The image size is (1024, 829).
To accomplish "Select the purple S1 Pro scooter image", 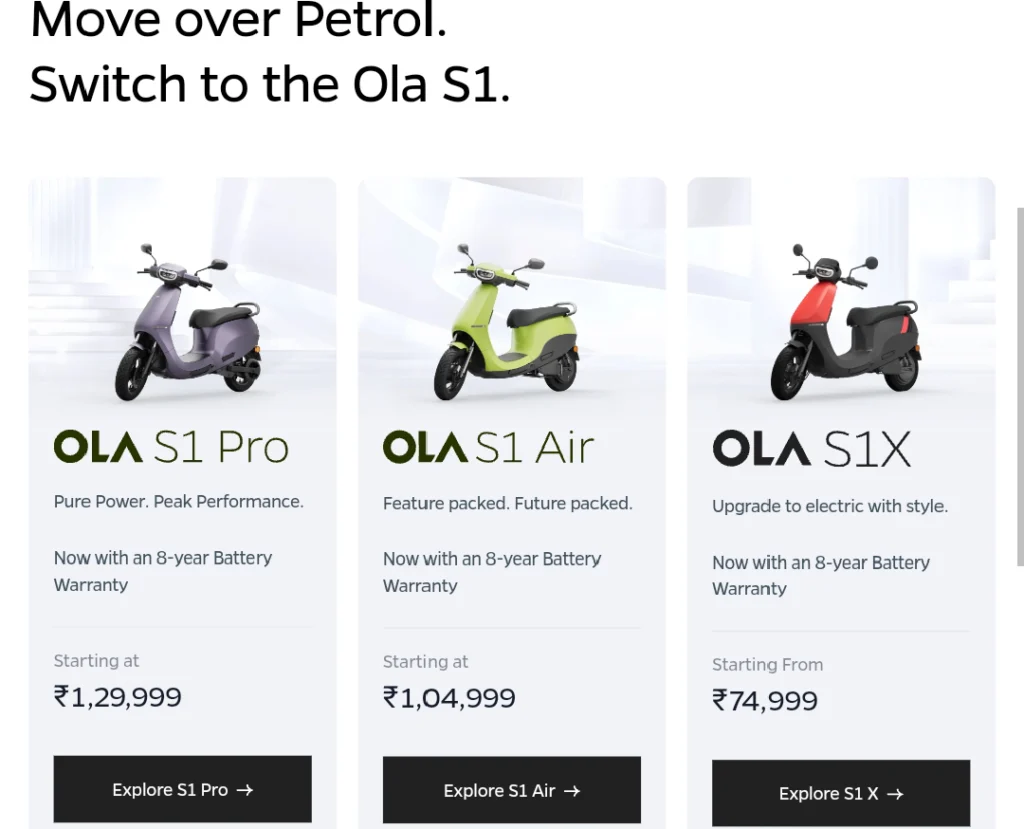I will pyautogui.click(x=188, y=322).
